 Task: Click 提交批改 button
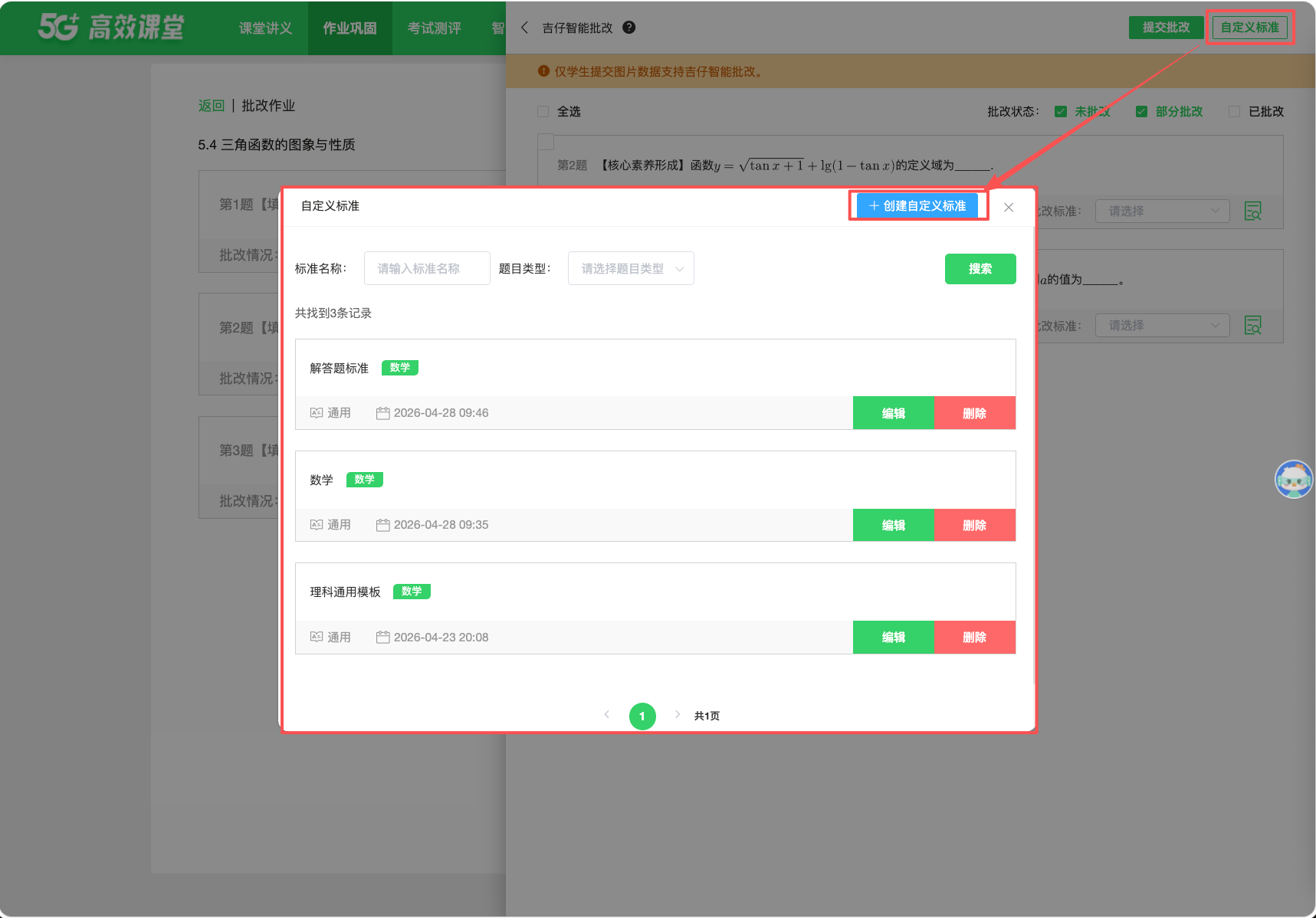click(x=1166, y=28)
